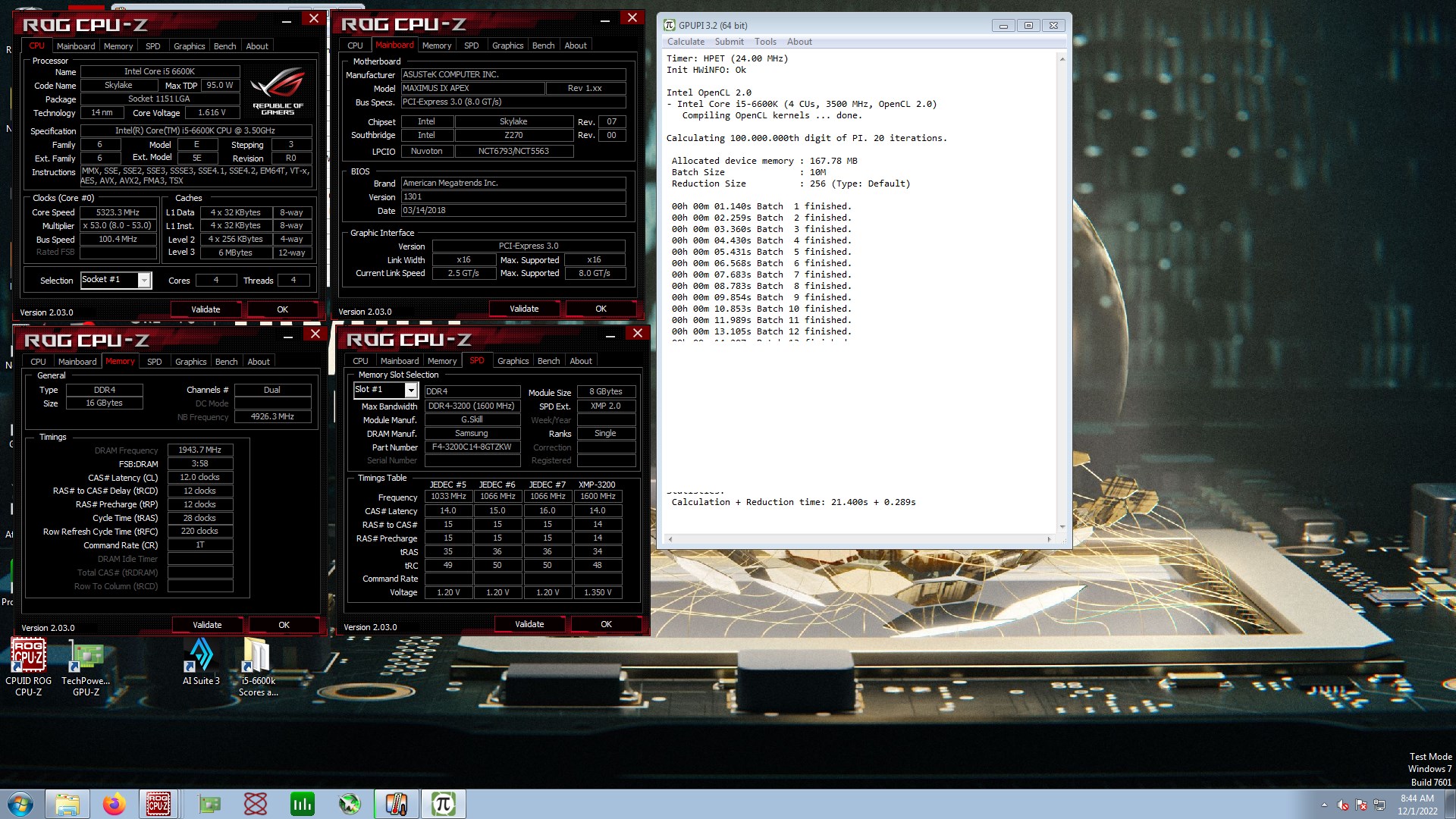This screenshot has width=1456, height=819.
Task: Click the Republic of Gamers logo in CPU window
Action: [x=278, y=90]
